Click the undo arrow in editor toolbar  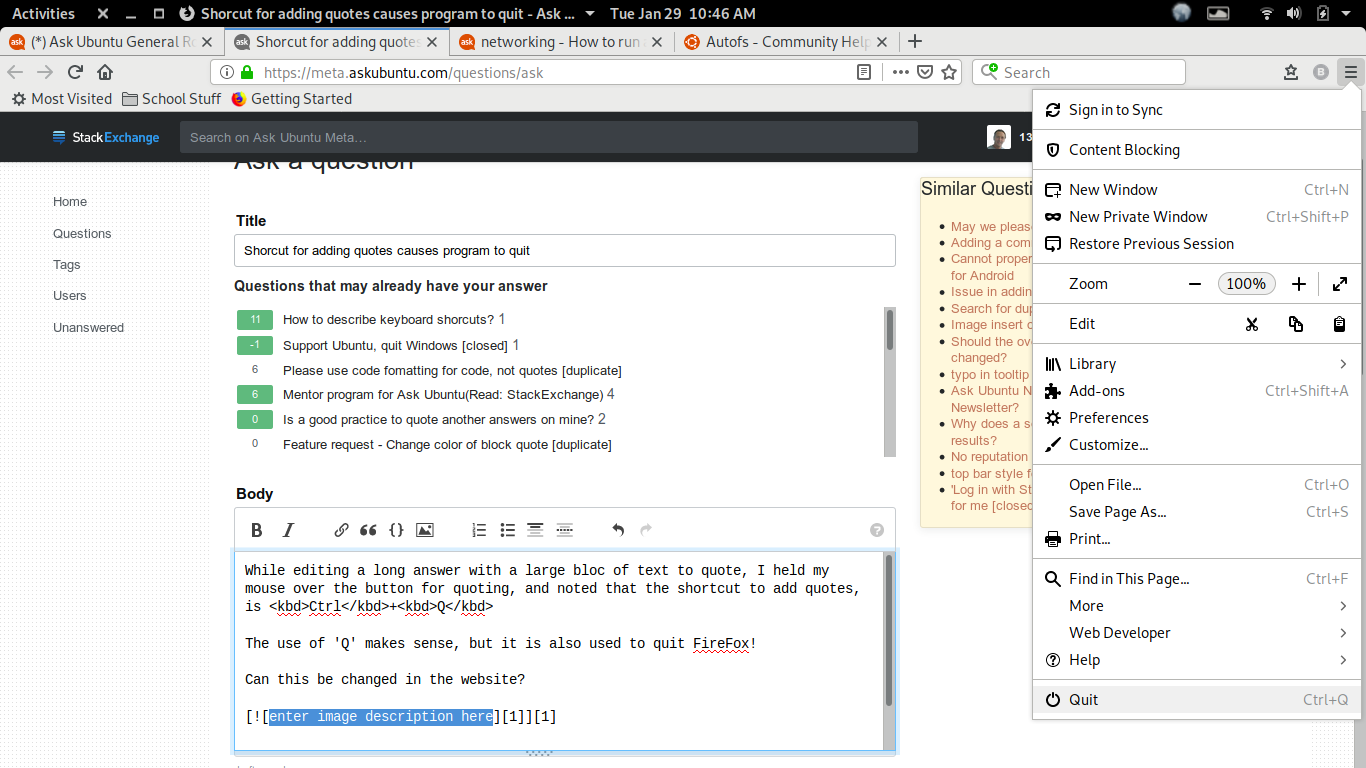pyautogui.click(x=618, y=530)
